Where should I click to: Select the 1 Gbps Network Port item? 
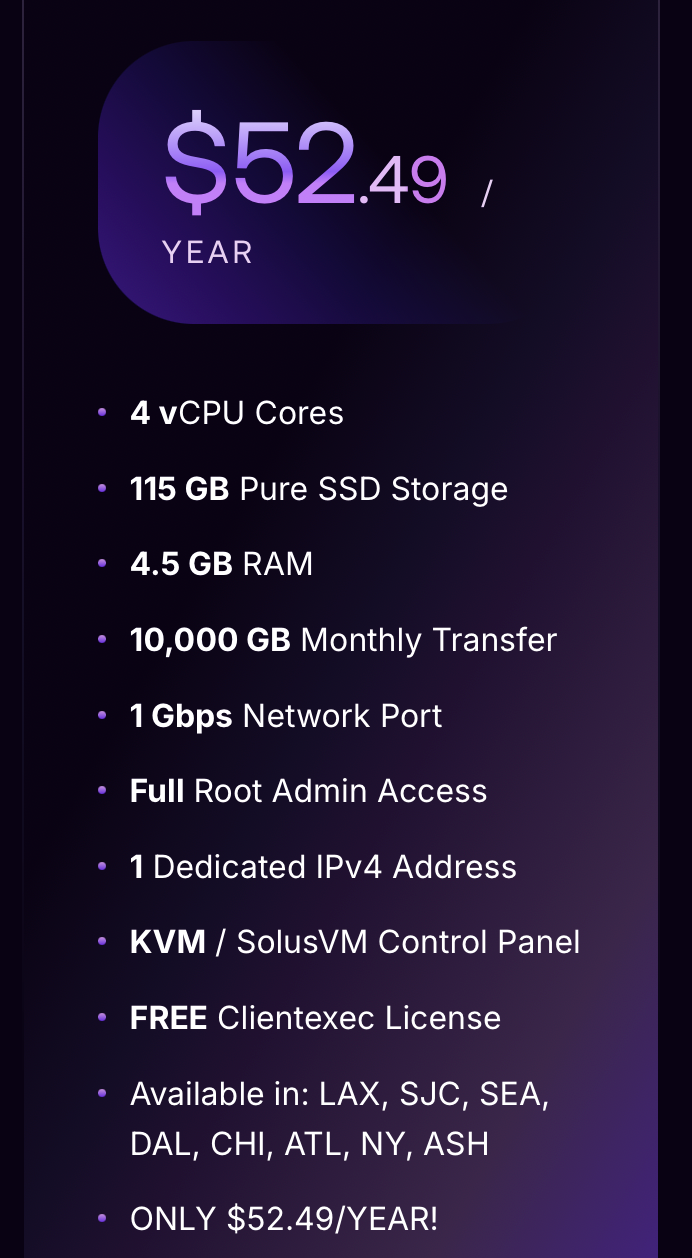286,716
